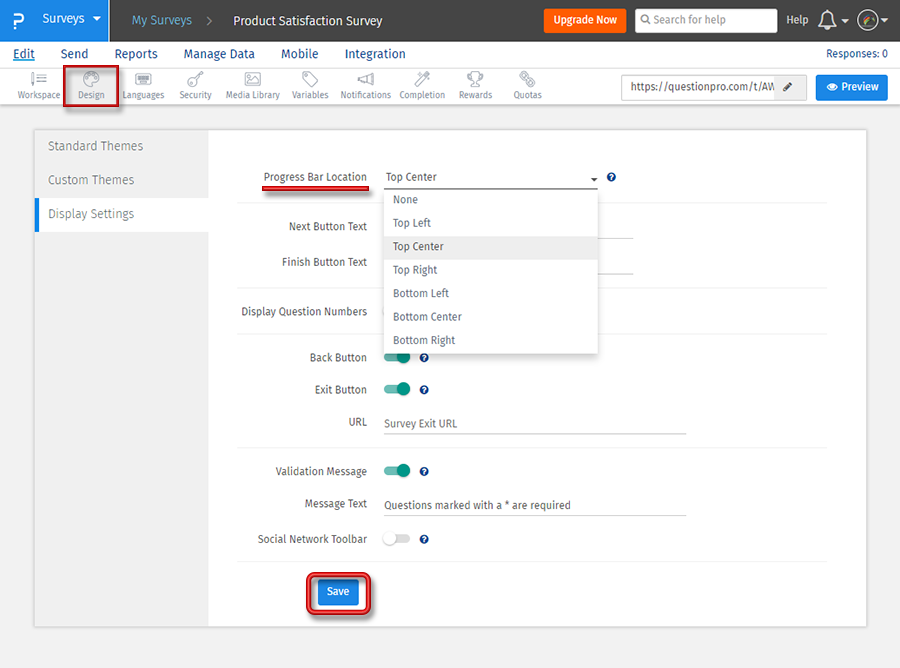Open the Media Library icon
Image resolution: width=900 pixels, height=668 pixels.
(252, 85)
